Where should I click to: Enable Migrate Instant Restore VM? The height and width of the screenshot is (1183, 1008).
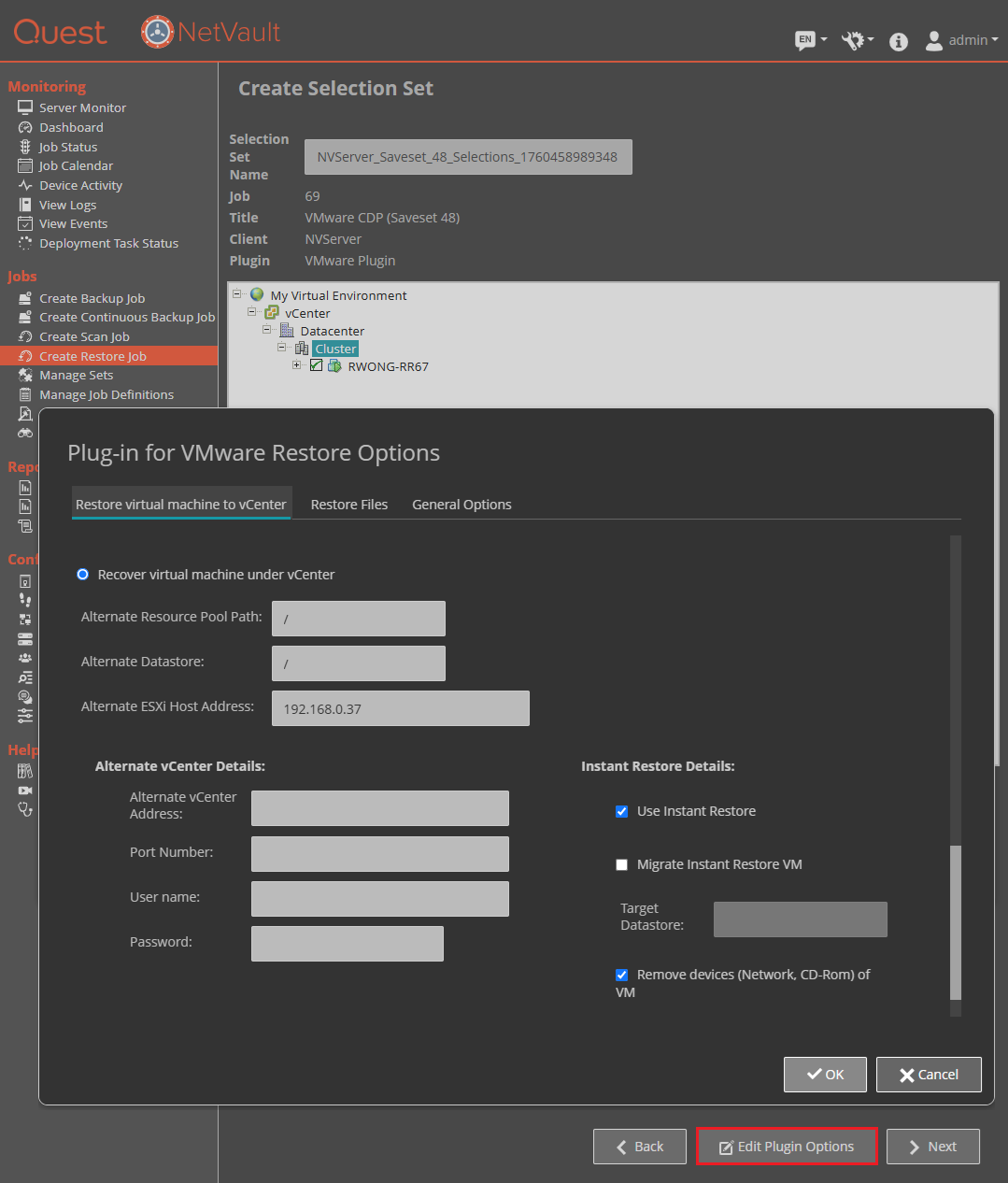click(621, 864)
